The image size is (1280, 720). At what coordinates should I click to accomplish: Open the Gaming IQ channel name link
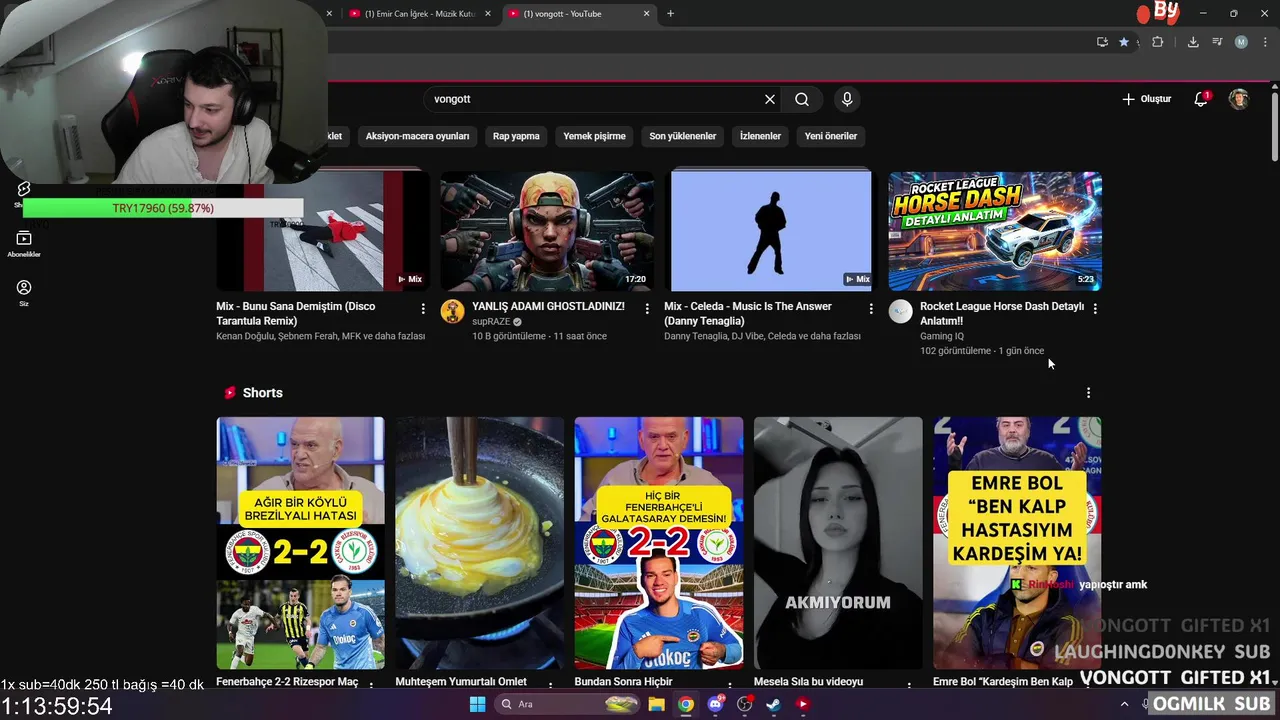[942, 336]
